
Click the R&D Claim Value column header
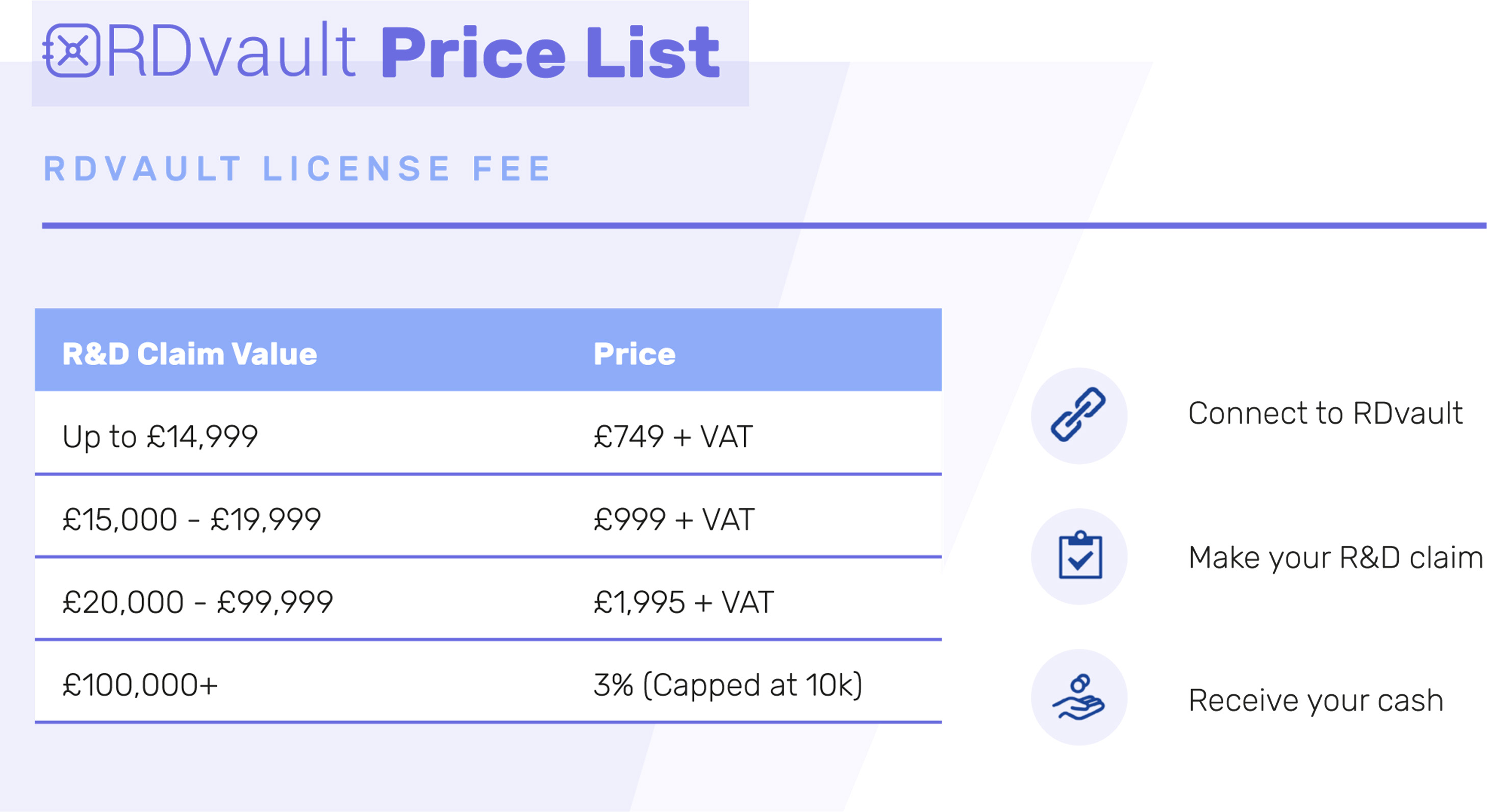(x=190, y=354)
